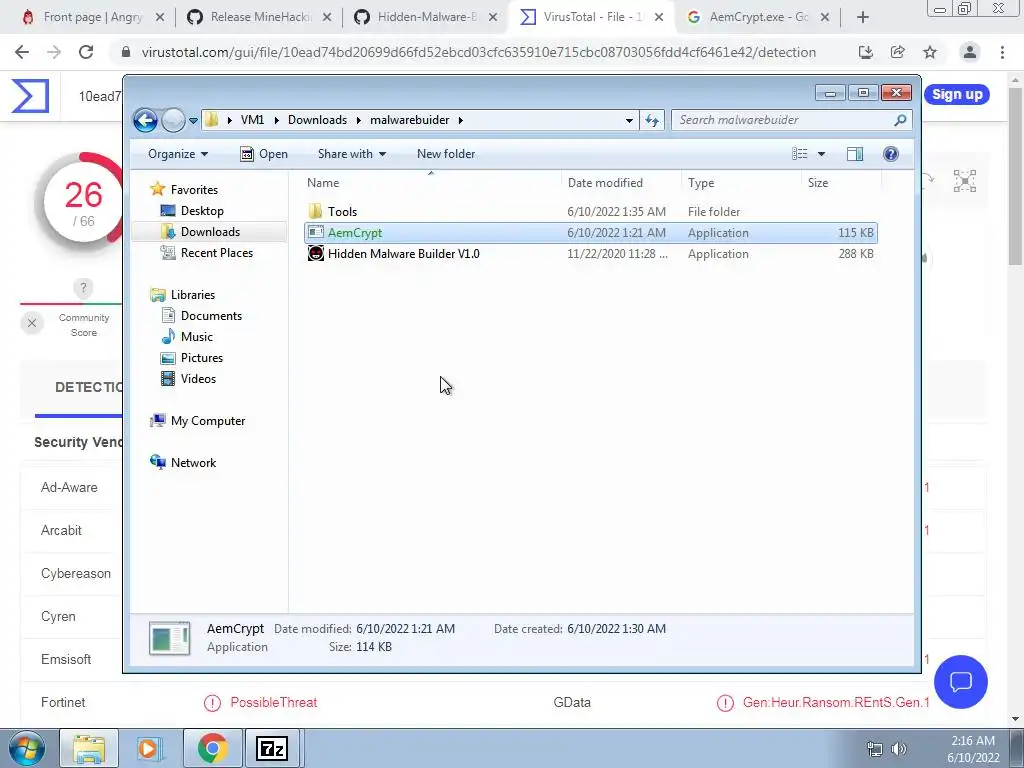Image resolution: width=1024 pixels, height=768 pixels.
Task: Click VM1 in the address breadcrumb
Action: 252,120
